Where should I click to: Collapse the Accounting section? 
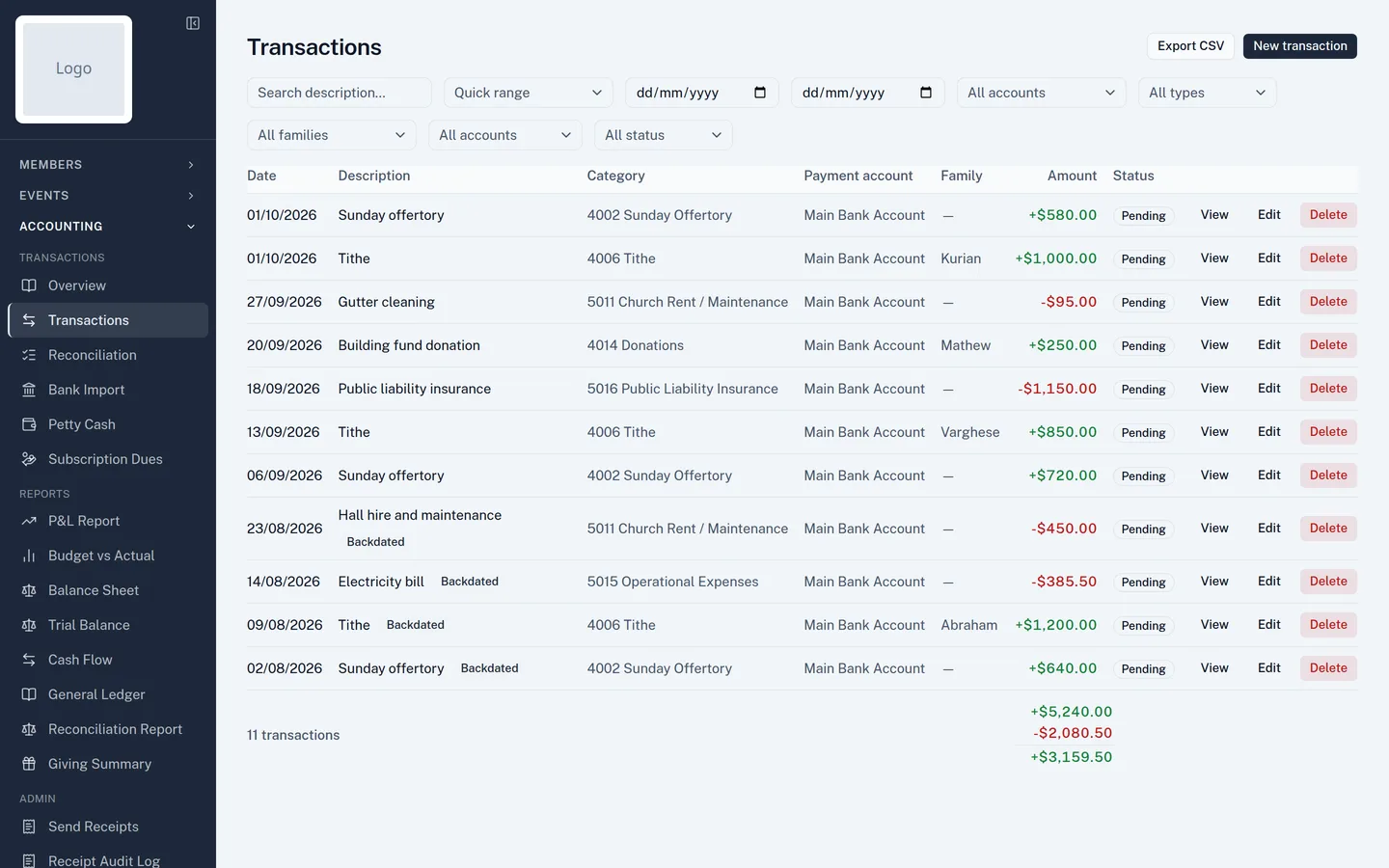(x=108, y=227)
